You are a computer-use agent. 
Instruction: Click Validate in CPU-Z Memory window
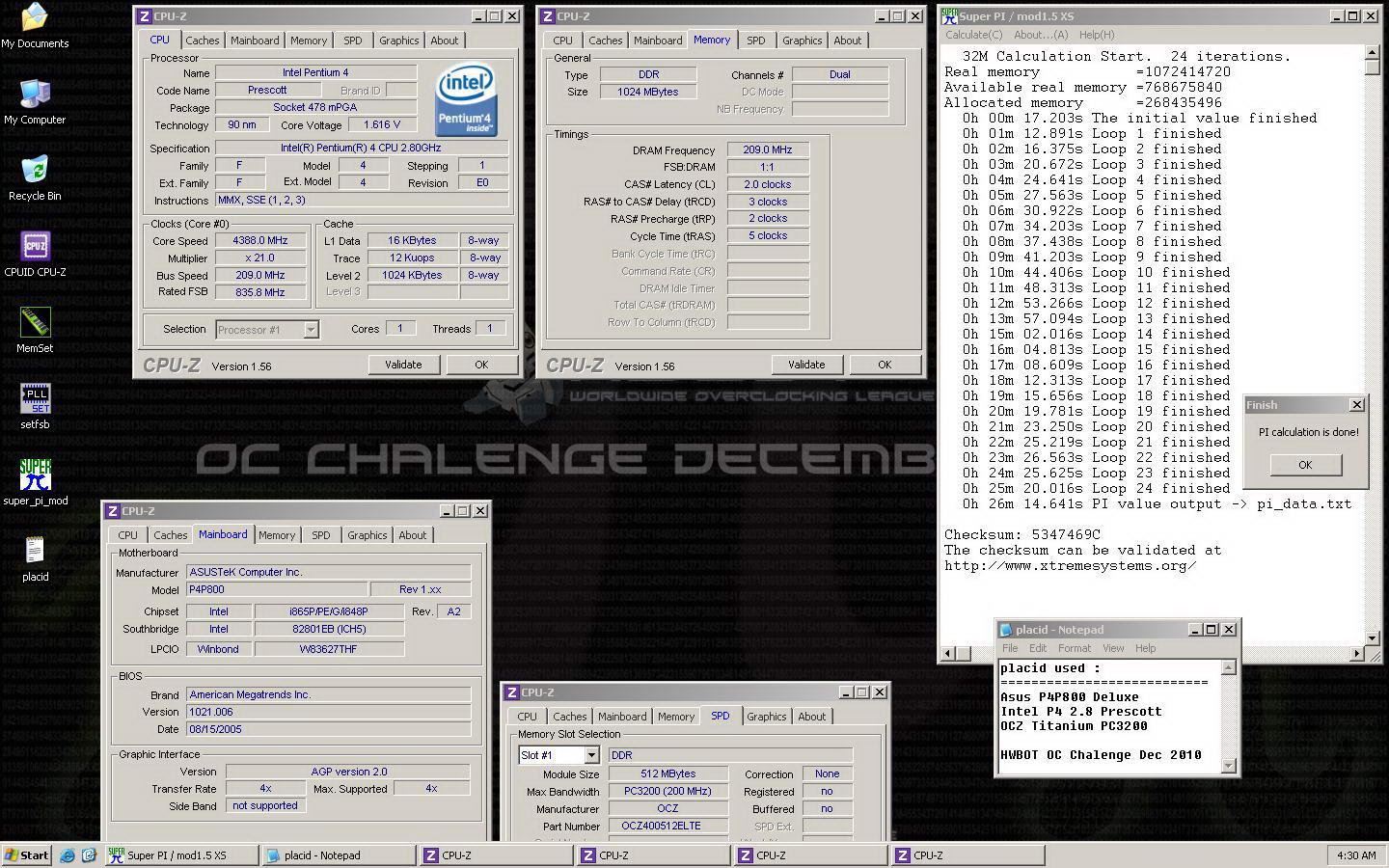[x=806, y=365]
